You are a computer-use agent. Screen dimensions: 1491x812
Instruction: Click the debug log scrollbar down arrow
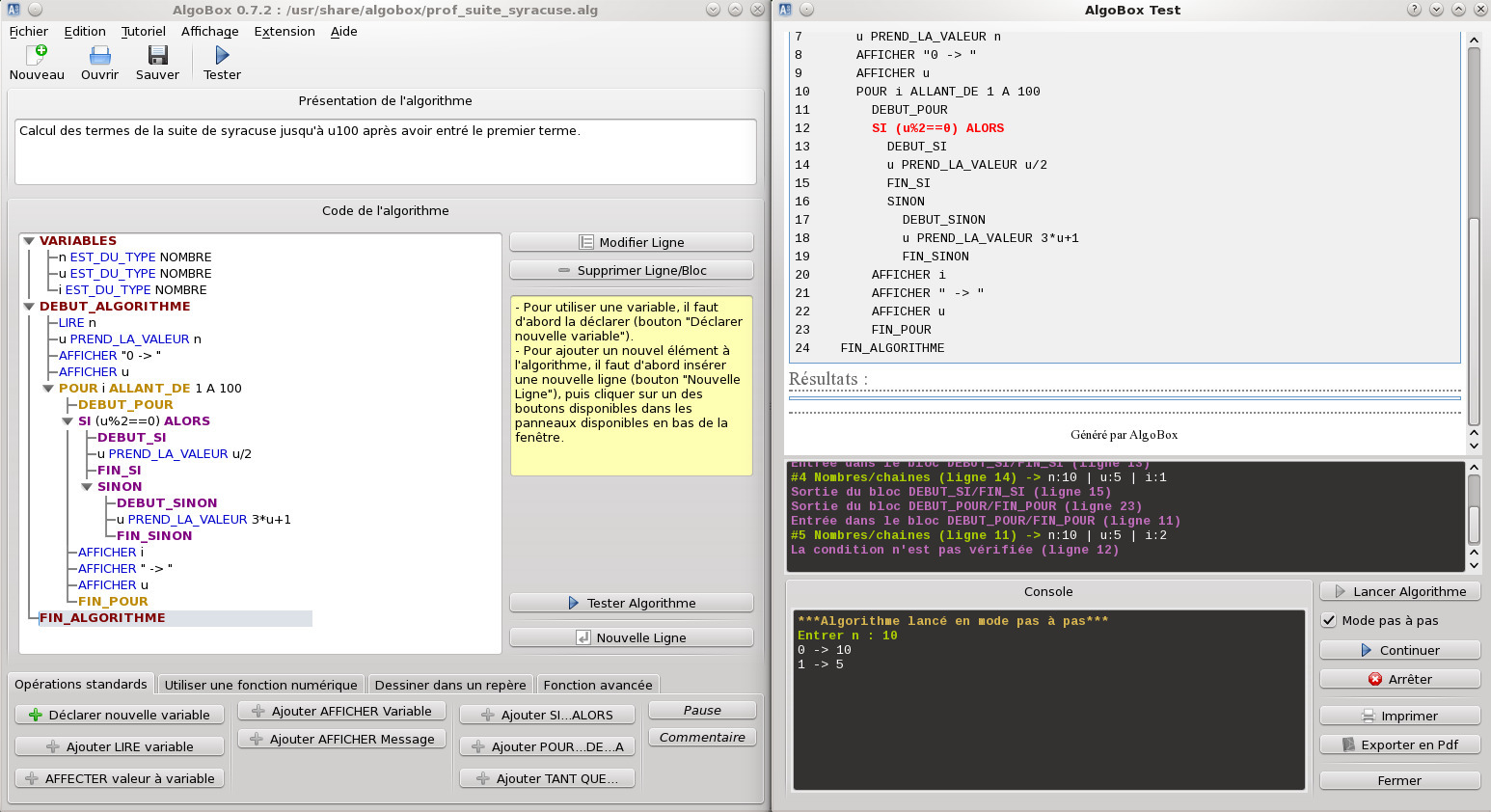point(1474,565)
